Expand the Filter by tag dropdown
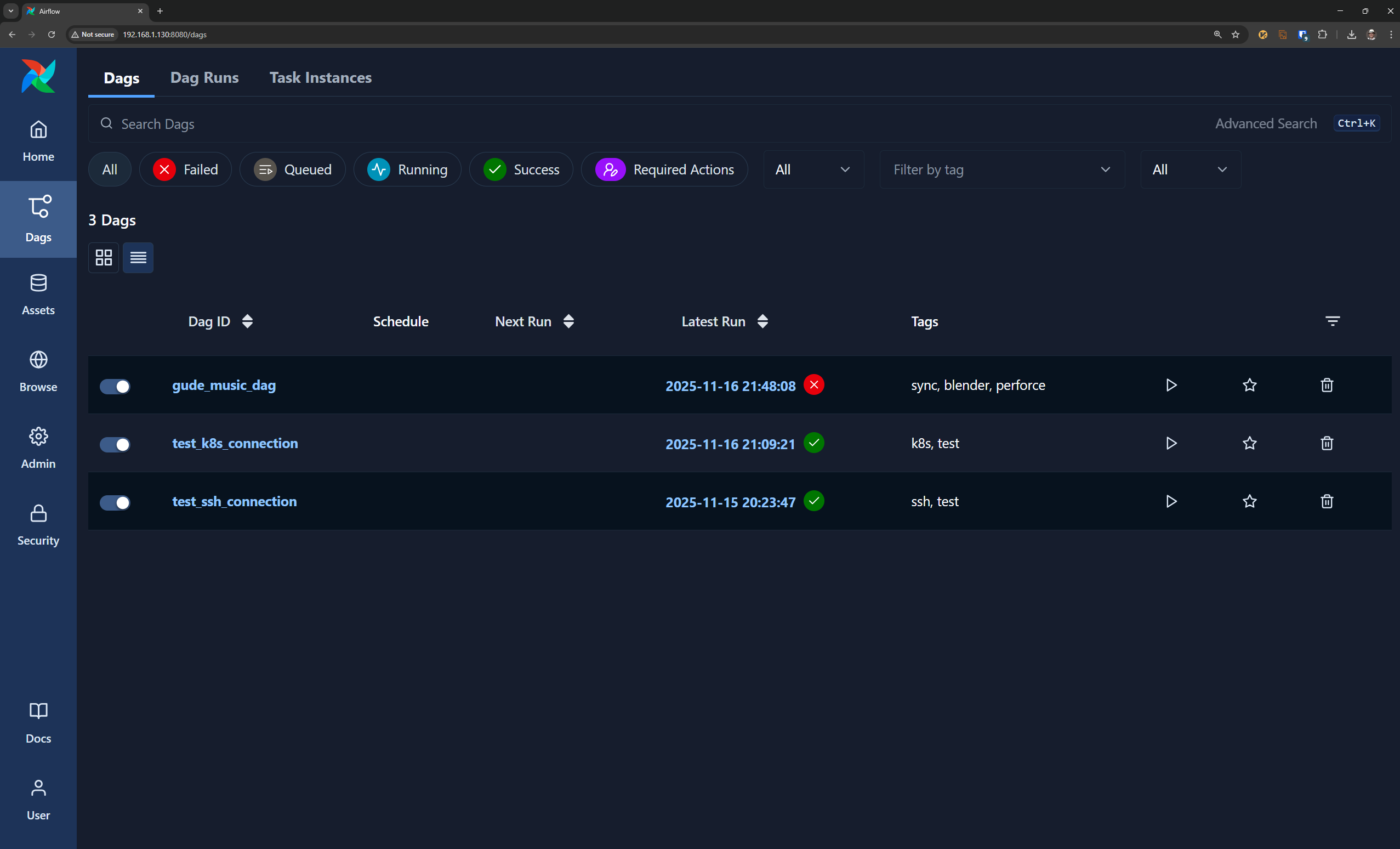 click(1001, 169)
